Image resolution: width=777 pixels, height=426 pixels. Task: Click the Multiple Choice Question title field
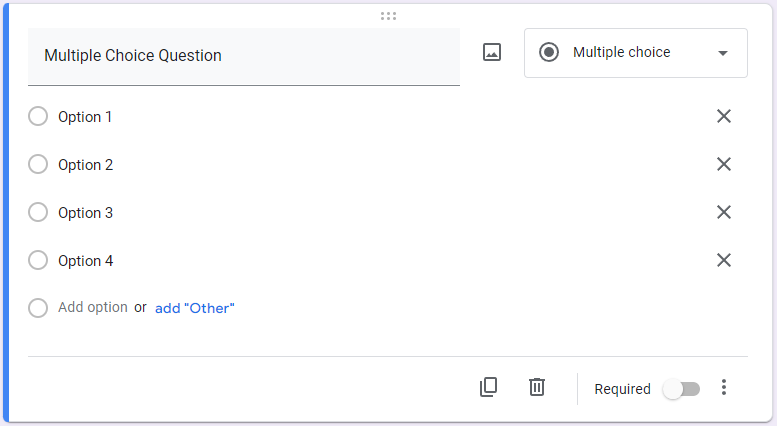click(x=243, y=56)
